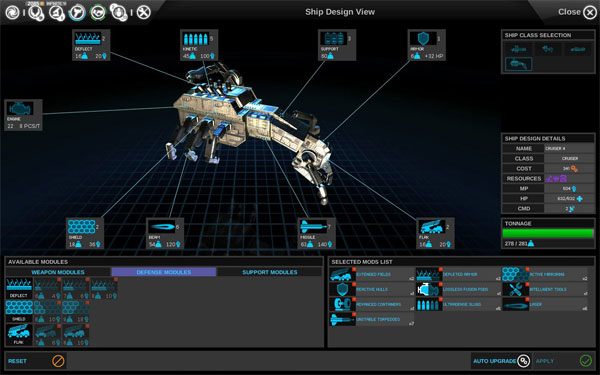The width and height of the screenshot is (600, 375).
Task: Pick the Flak category icon in Available Modules
Action: click(x=18, y=334)
